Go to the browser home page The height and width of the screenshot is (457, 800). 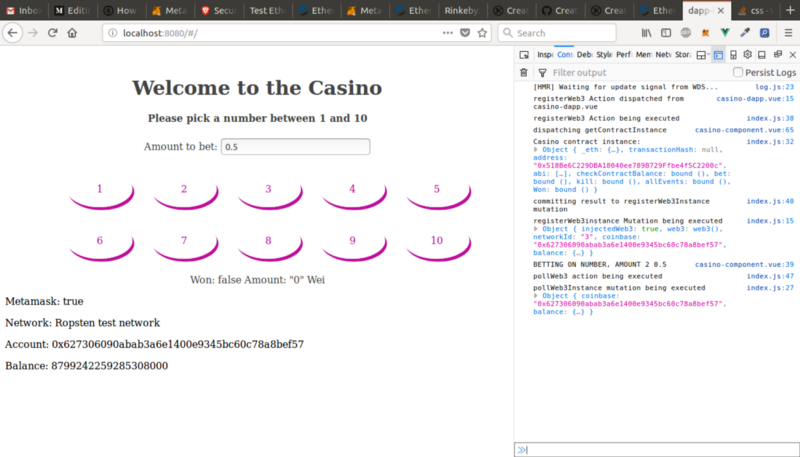(72, 33)
